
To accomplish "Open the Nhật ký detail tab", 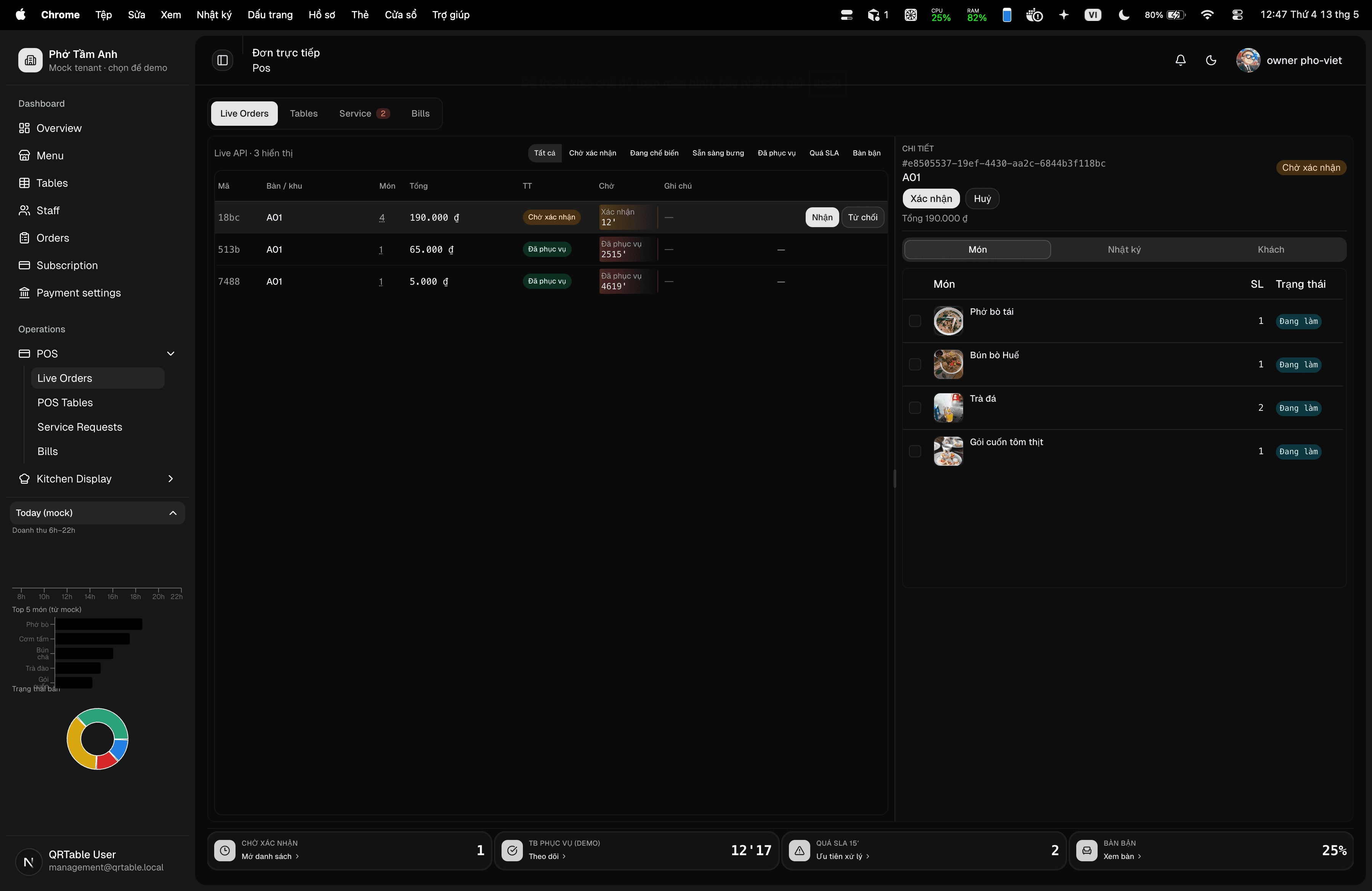I will point(1124,250).
